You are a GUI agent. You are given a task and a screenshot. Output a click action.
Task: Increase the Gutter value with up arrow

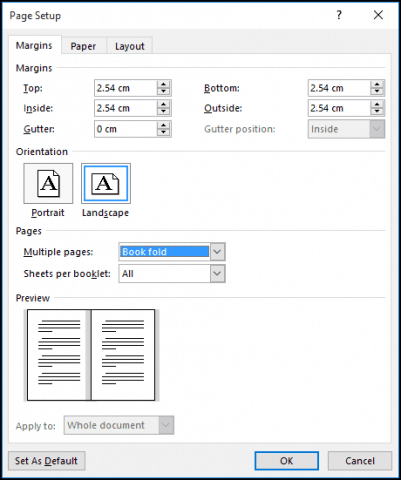[x=163, y=125]
